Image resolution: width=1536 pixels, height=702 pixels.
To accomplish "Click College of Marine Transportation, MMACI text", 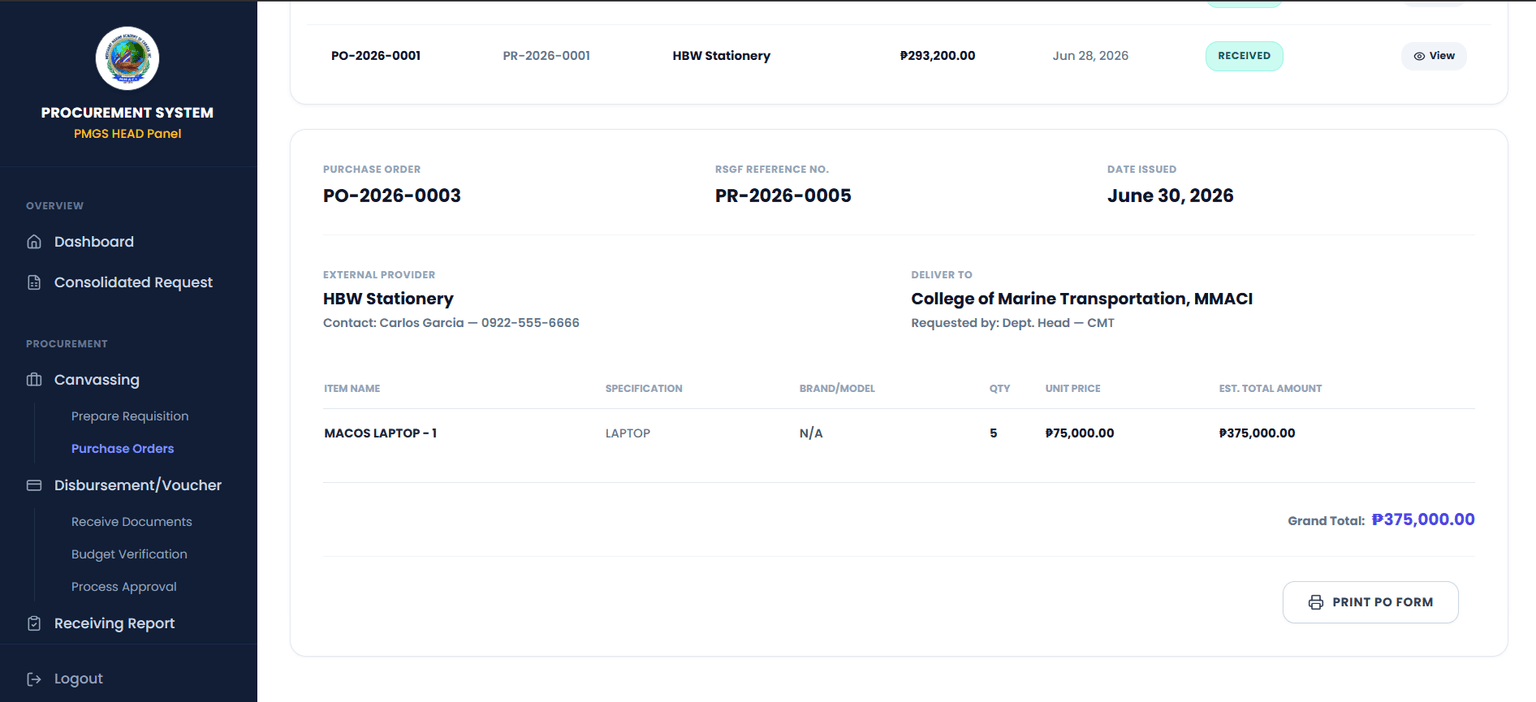I will tap(1082, 299).
